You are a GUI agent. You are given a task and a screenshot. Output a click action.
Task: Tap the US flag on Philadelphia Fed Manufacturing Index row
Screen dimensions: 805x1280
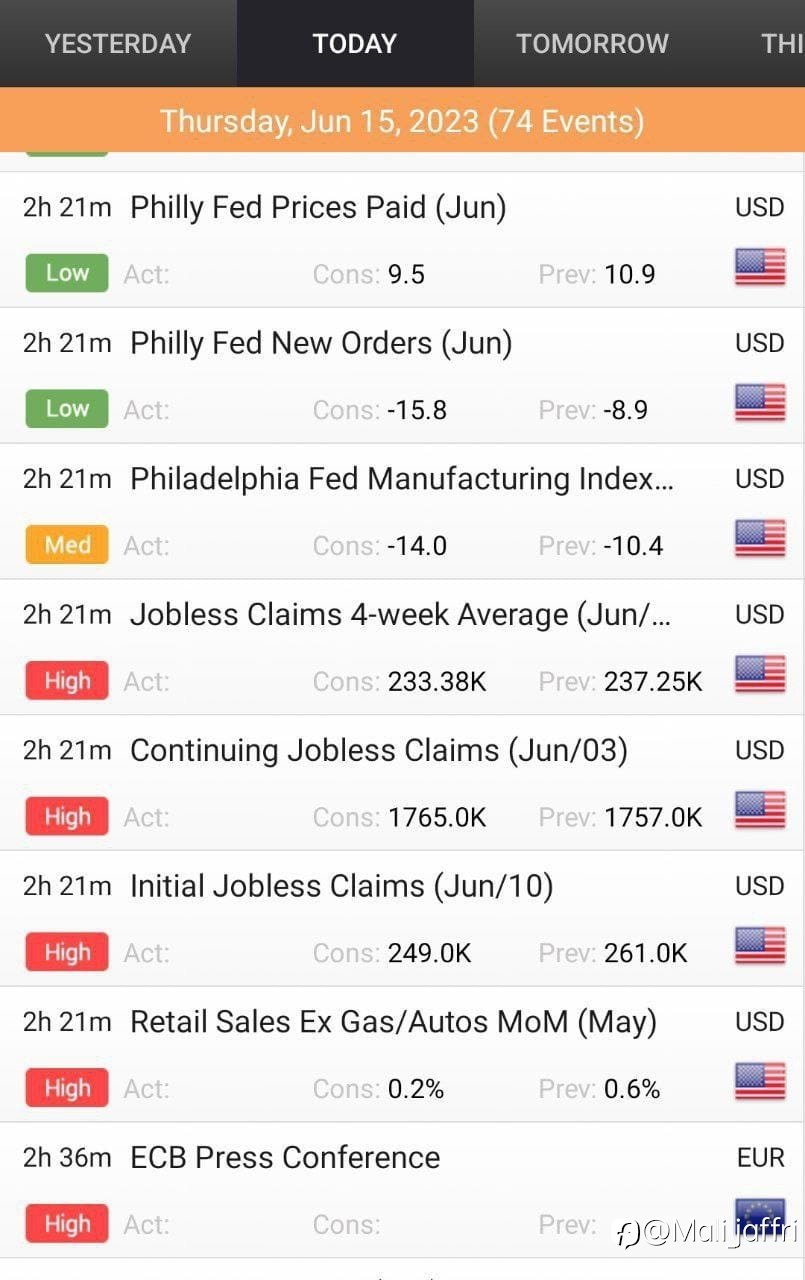760,539
